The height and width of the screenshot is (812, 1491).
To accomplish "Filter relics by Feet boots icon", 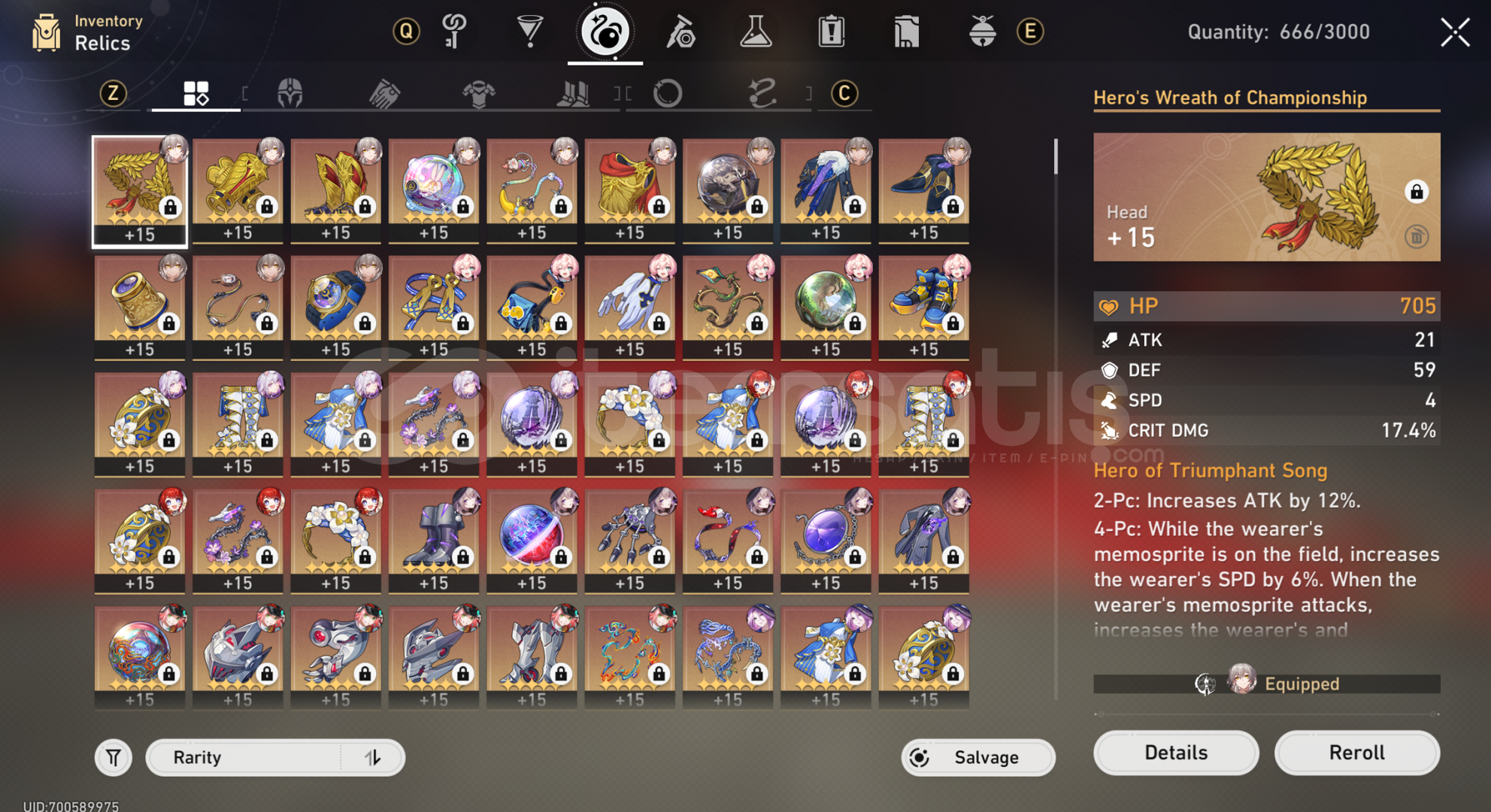I will [573, 94].
